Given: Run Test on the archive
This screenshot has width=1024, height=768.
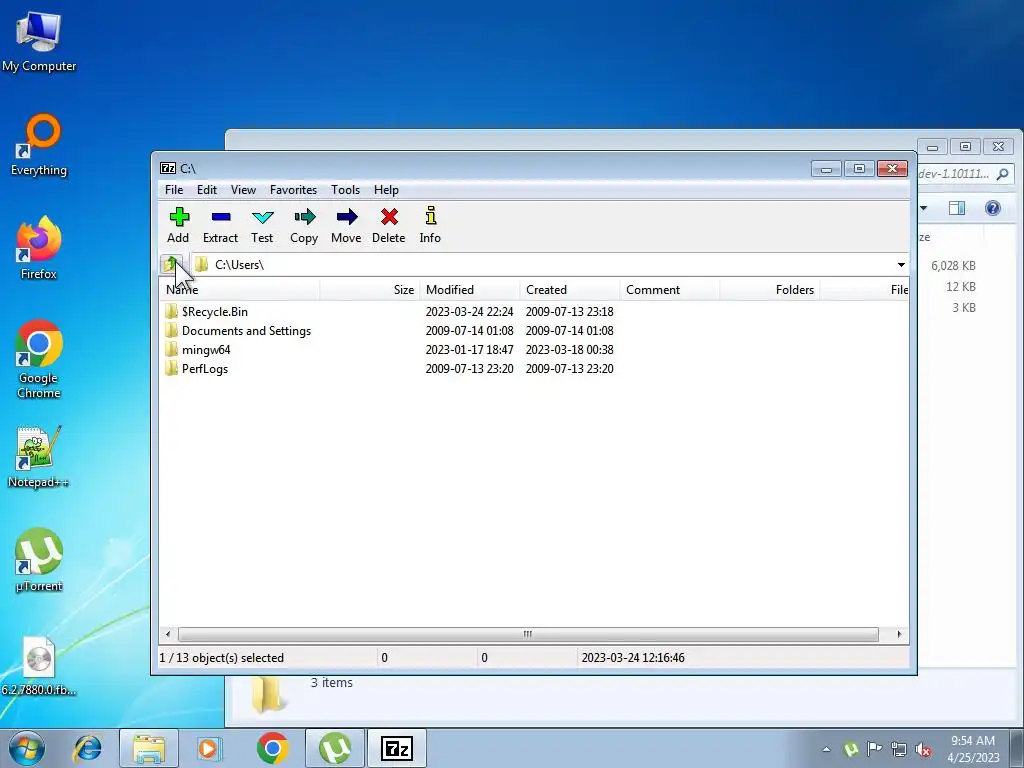Looking at the screenshot, I should click(x=262, y=226).
